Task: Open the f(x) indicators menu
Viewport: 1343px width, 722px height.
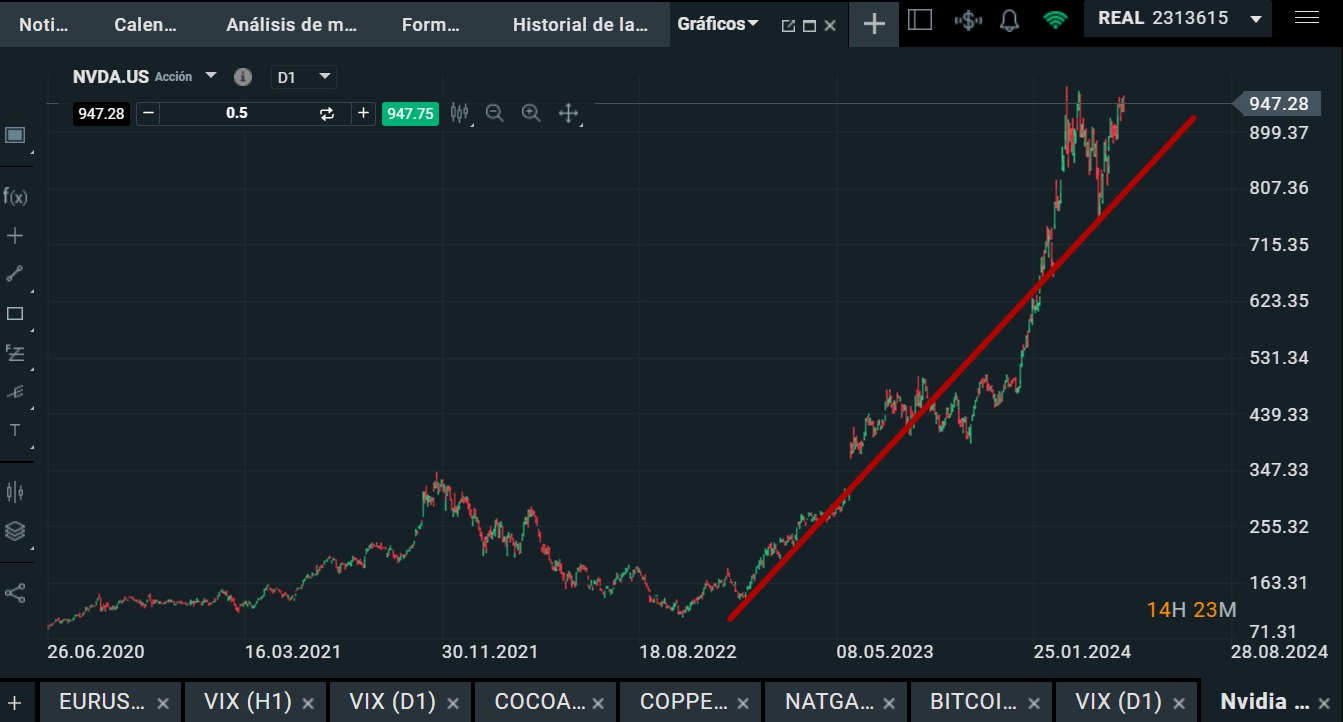Action: 15,196
